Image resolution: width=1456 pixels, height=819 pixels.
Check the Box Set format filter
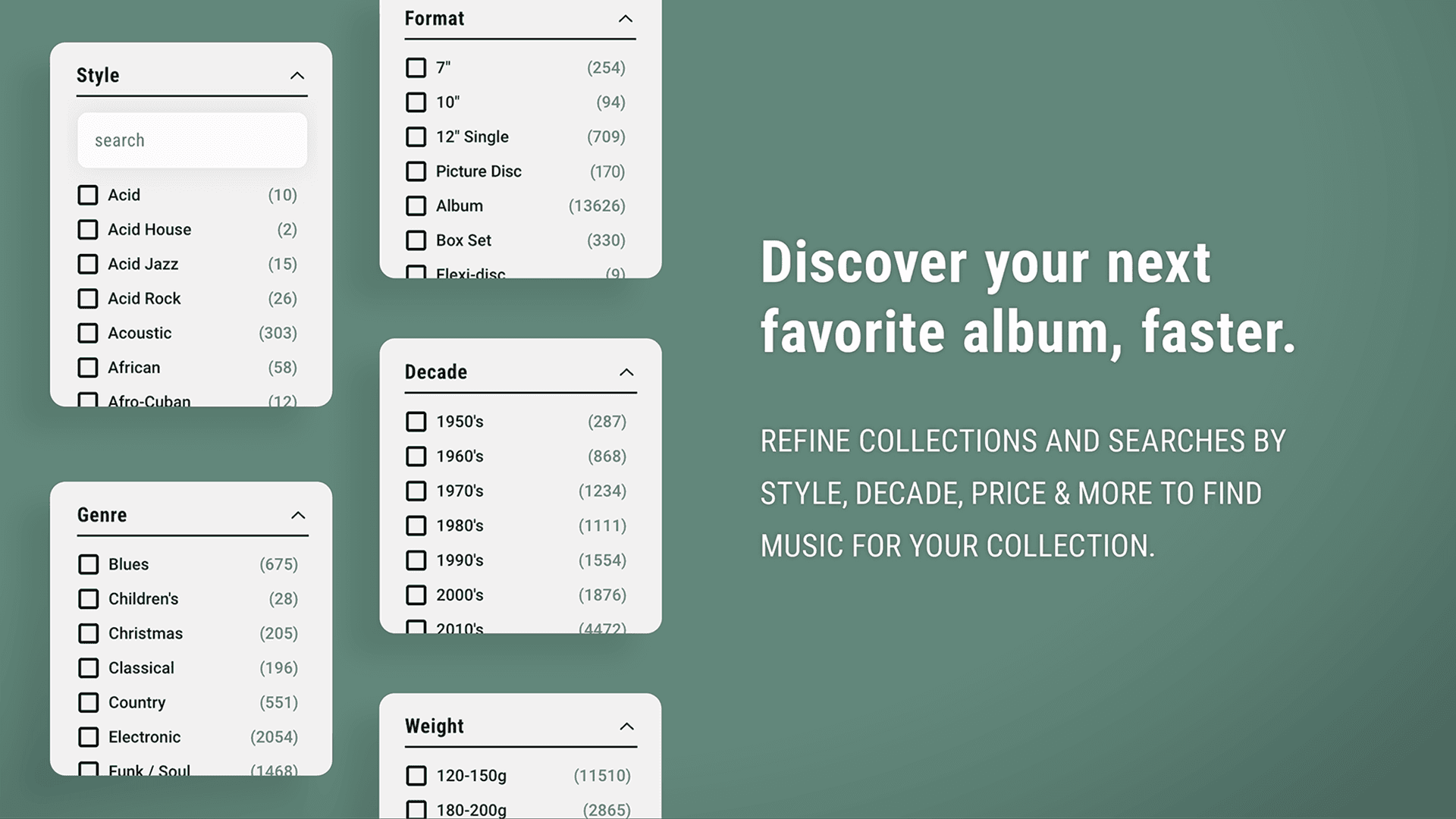(x=416, y=240)
